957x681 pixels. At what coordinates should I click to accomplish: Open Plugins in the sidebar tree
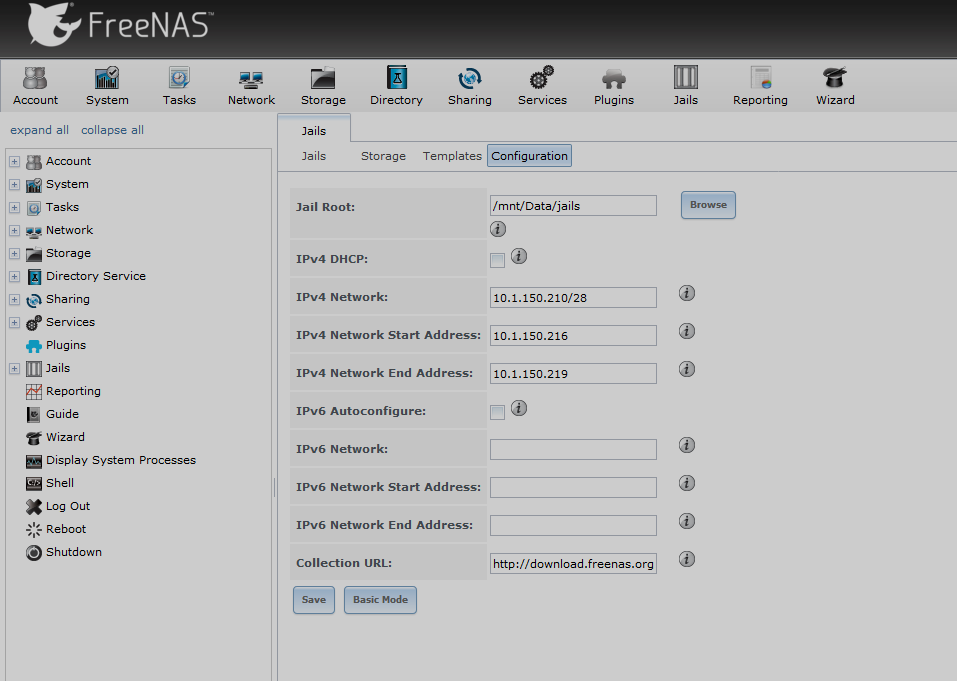[56, 345]
